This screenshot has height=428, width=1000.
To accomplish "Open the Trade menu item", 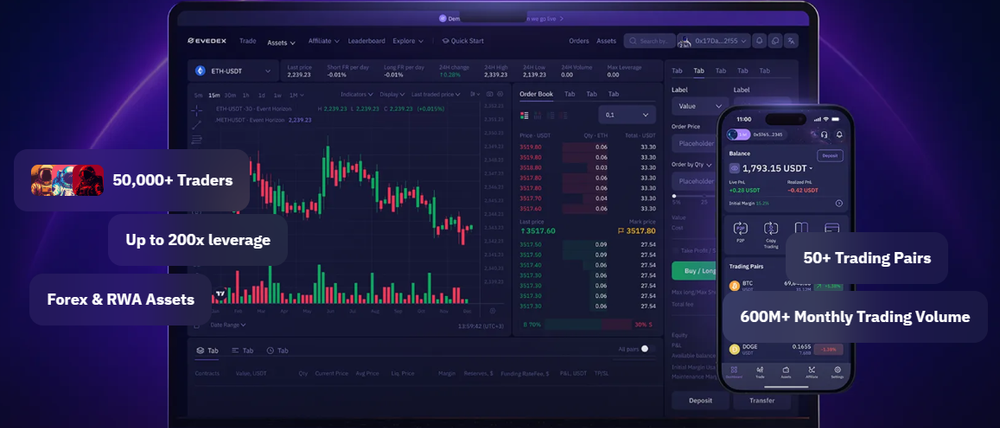I will [247, 41].
